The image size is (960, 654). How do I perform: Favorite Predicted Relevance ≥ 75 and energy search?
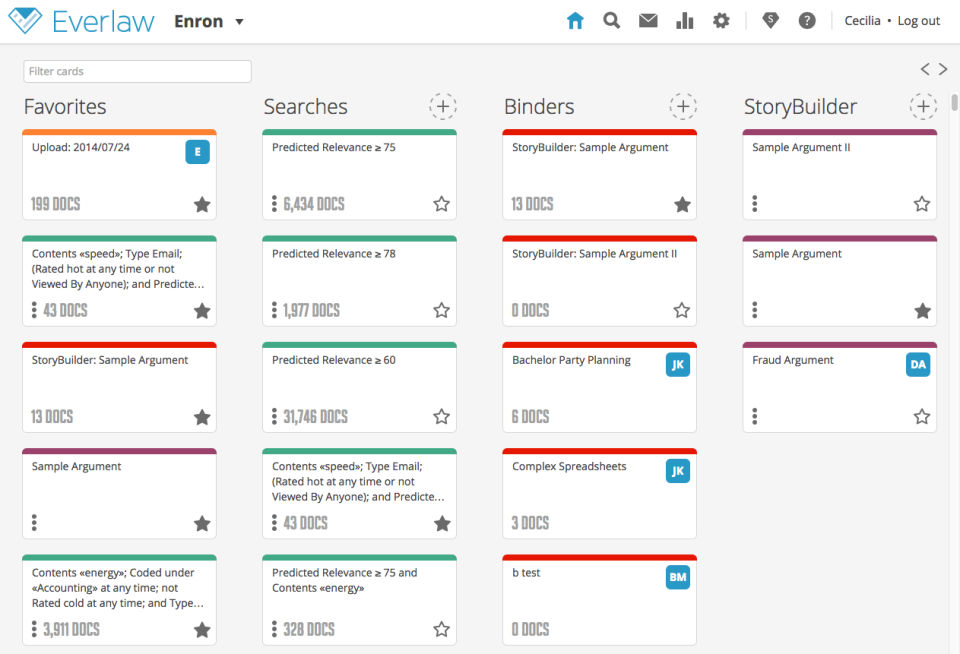441,630
